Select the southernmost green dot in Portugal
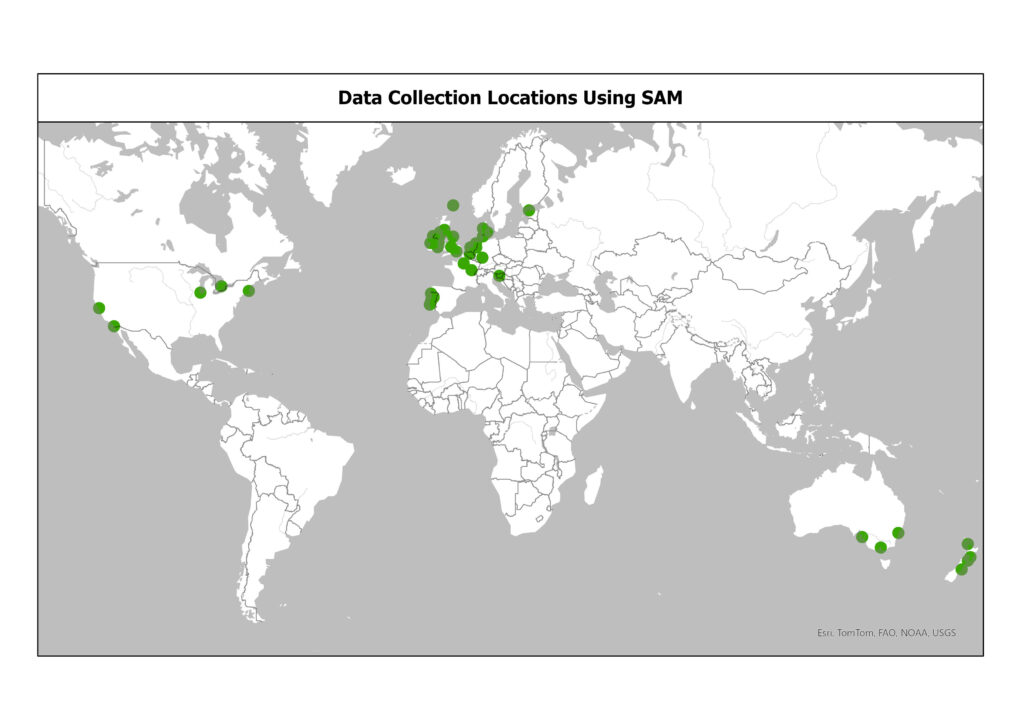The width and height of the screenshot is (1024, 724). 430,304
